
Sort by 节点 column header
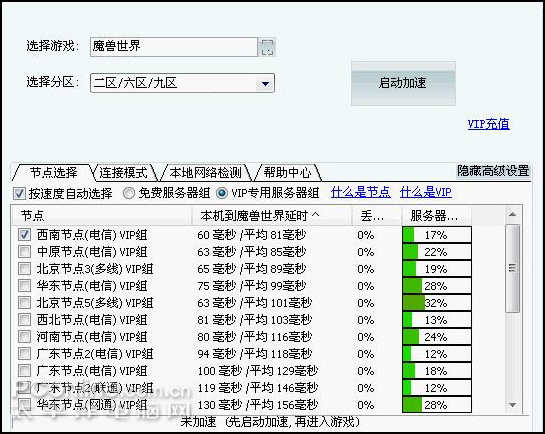click(102, 216)
